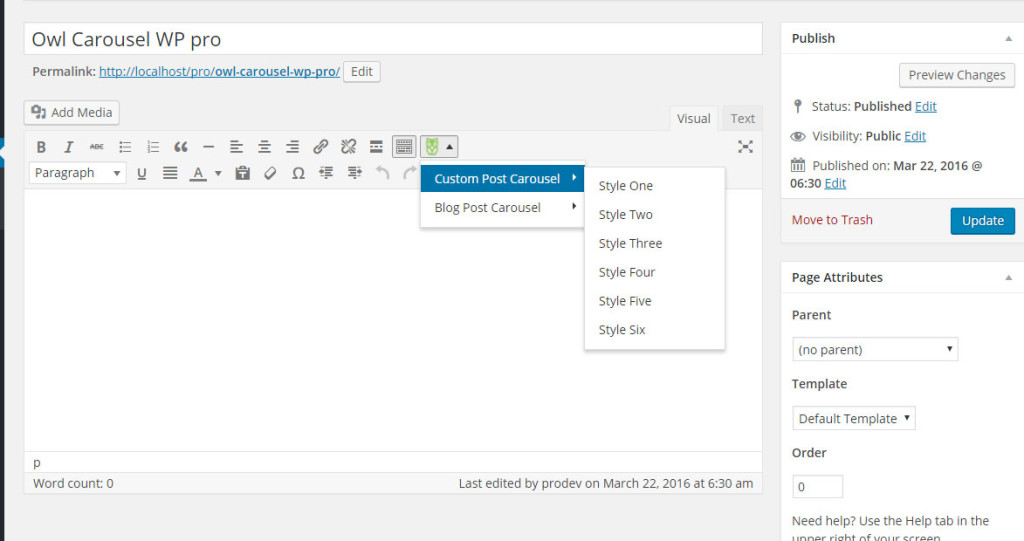1024x541 pixels.
Task: Edit the published date
Action: coord(835,183)
